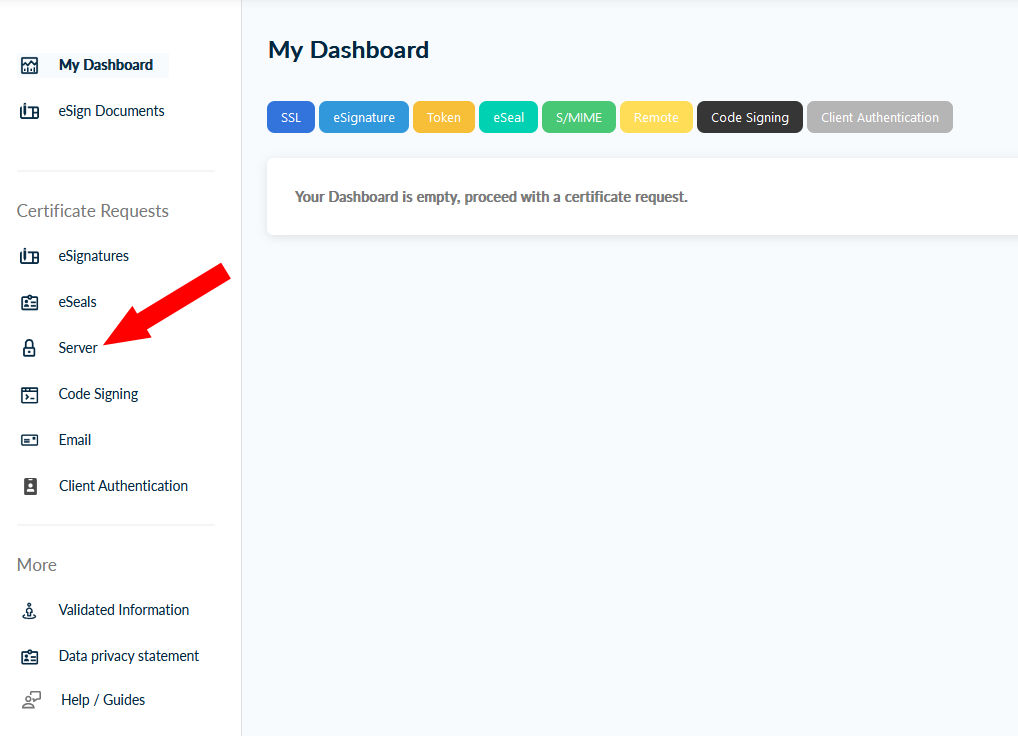Filter dashboard by SSL tag
Viewport: 1018px width, 736px height.
point(291,117)
